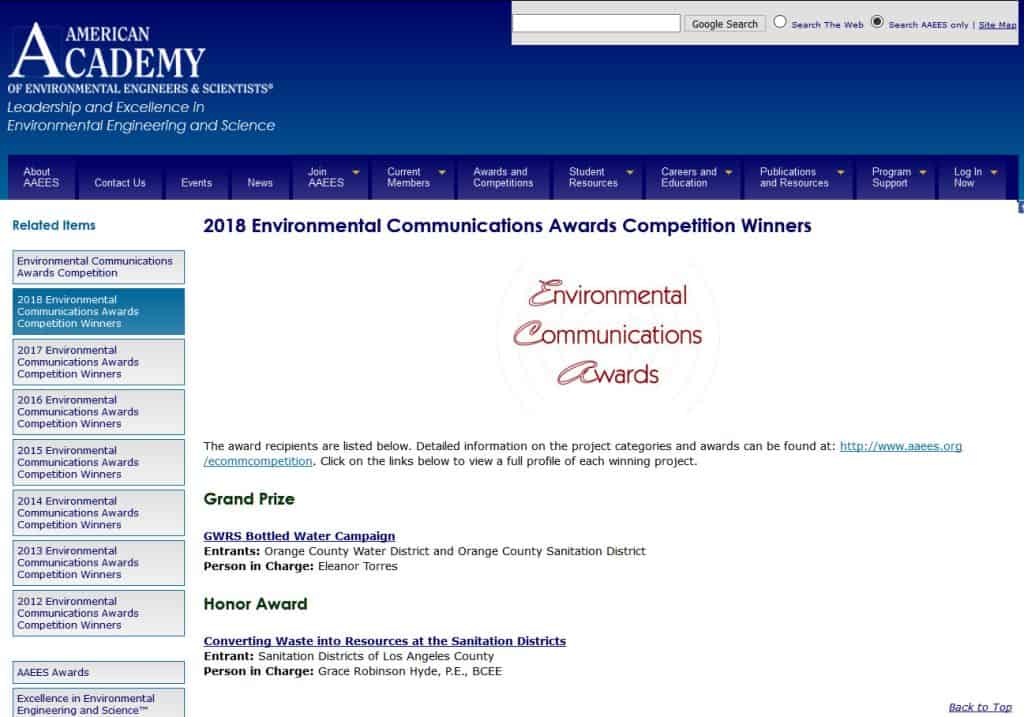Expand the Program Support menu arrow
Viewport: 1024px width, 717px height.
tap(922, 172)
